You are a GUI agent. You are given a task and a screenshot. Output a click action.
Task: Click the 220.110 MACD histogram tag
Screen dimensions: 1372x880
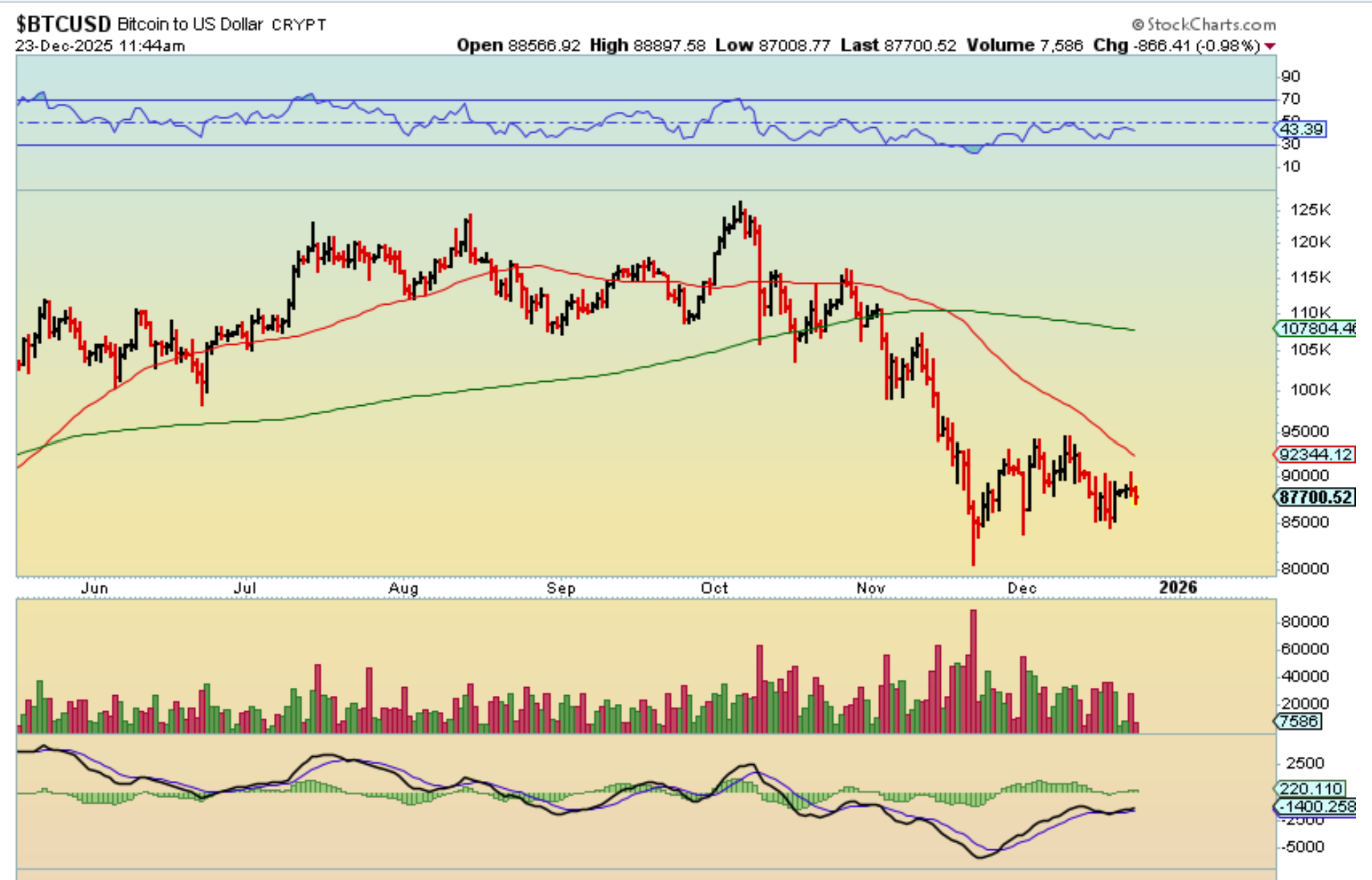click(x=1310, y=788)
